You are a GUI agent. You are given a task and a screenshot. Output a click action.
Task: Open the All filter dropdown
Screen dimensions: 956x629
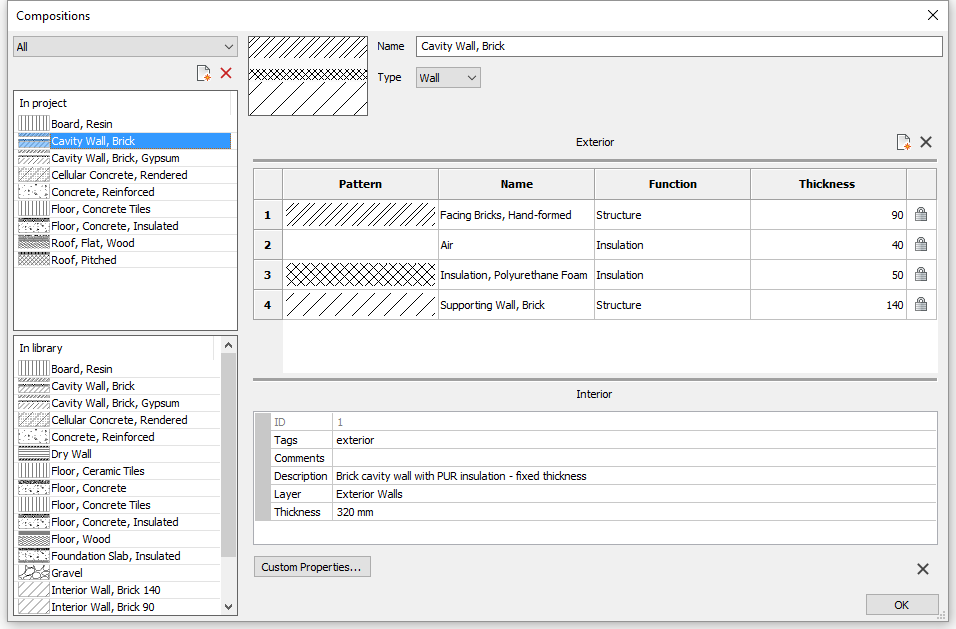click(125, 47)
